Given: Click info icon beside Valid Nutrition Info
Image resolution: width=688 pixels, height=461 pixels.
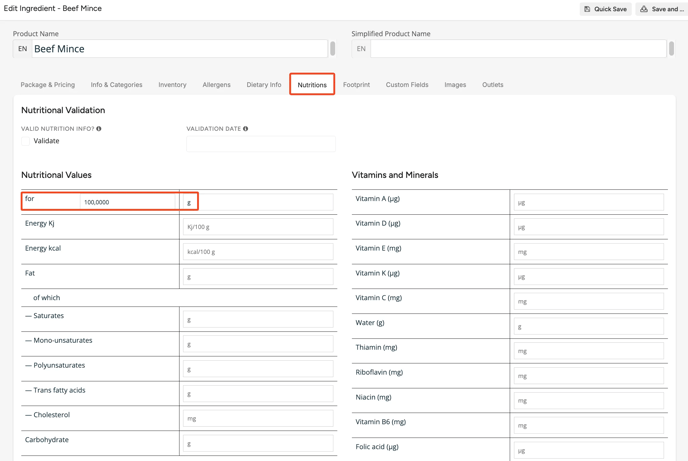Looking at the screenshot, I should click(x=99, y=129).
